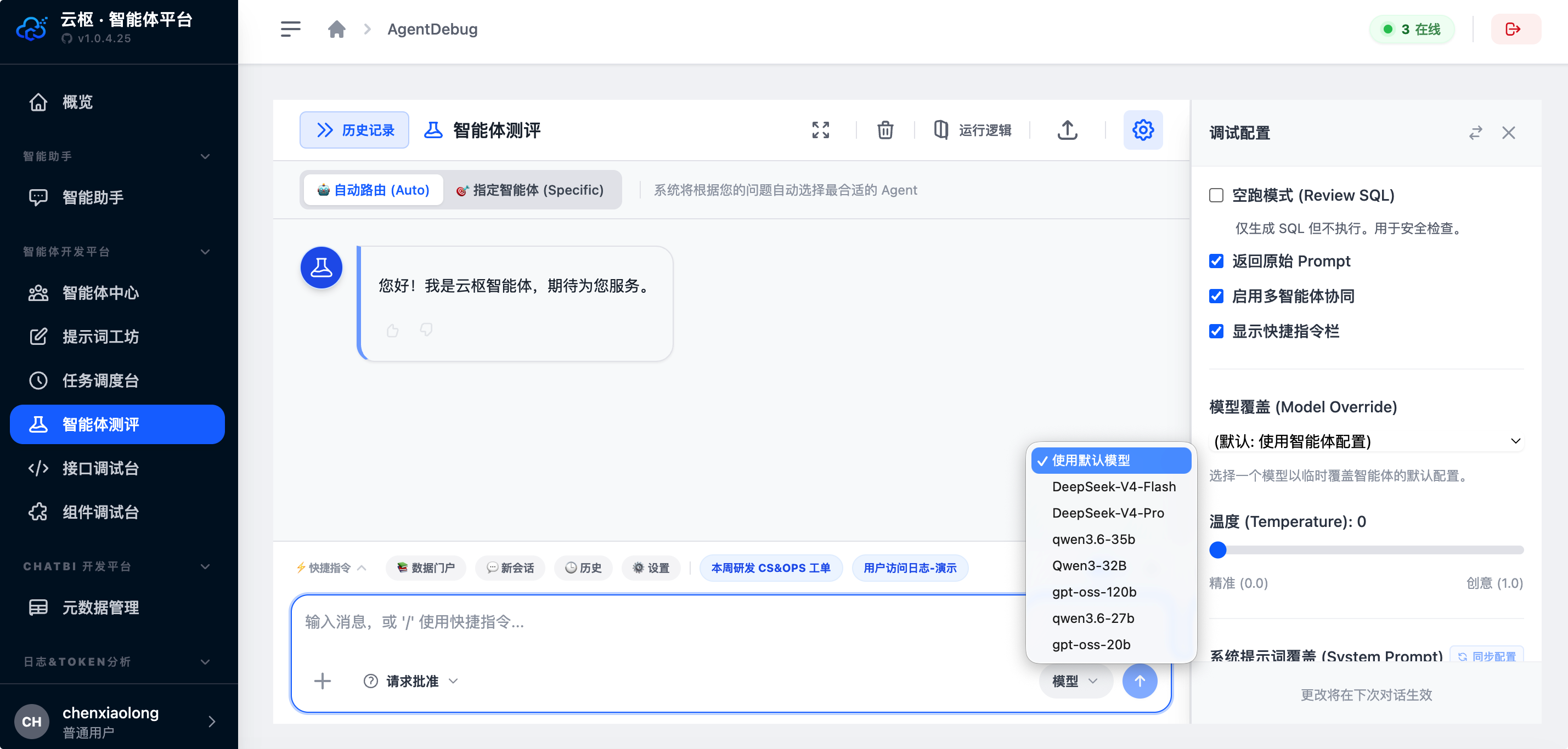Image resolution: width=1568 pixels, height=749 pixels.
Task: Click thumbs up on greeting message
Action: pyautogui.click(x=393, y=330)
